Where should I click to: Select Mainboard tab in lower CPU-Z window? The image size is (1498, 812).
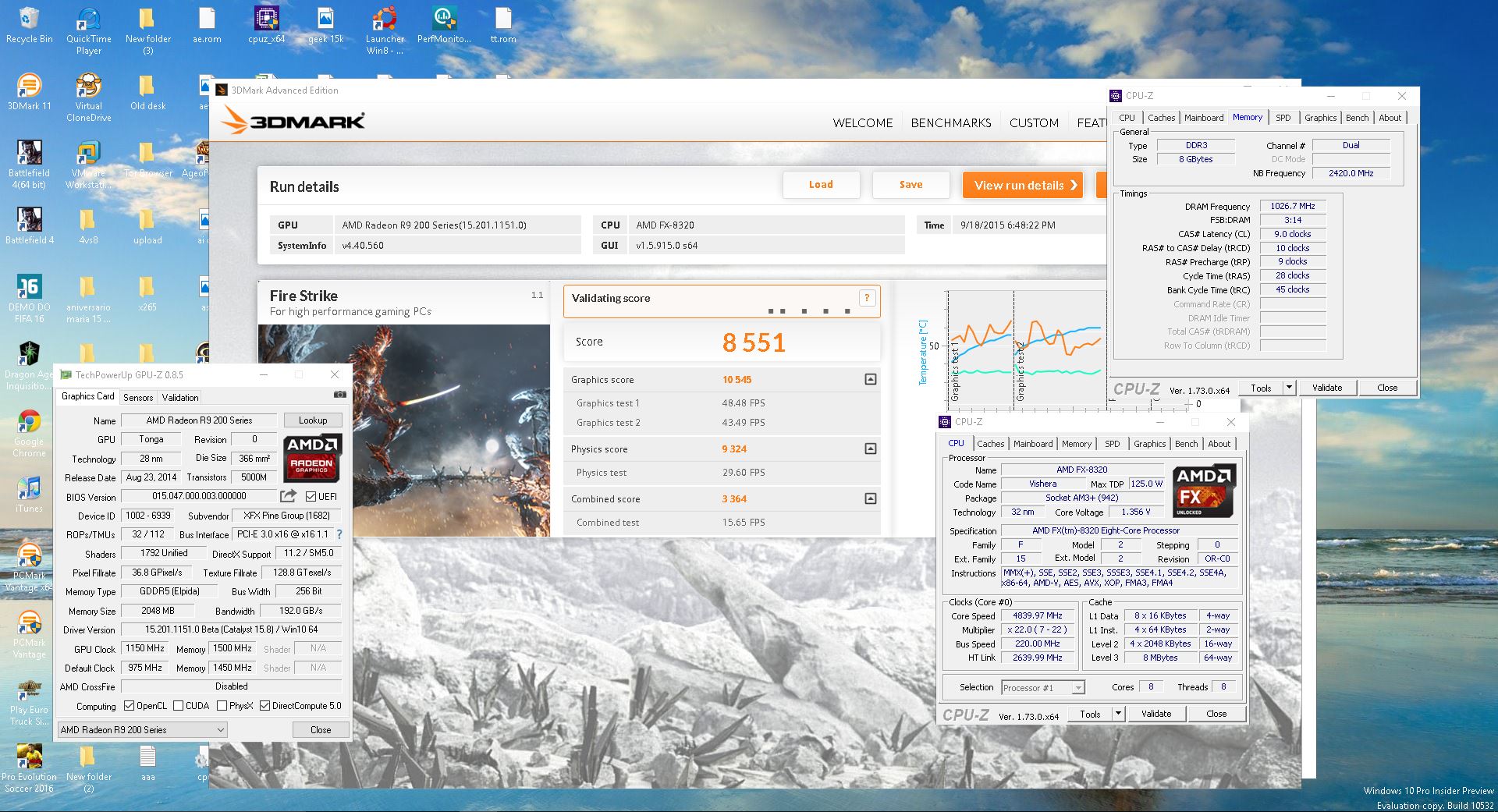1033,444
